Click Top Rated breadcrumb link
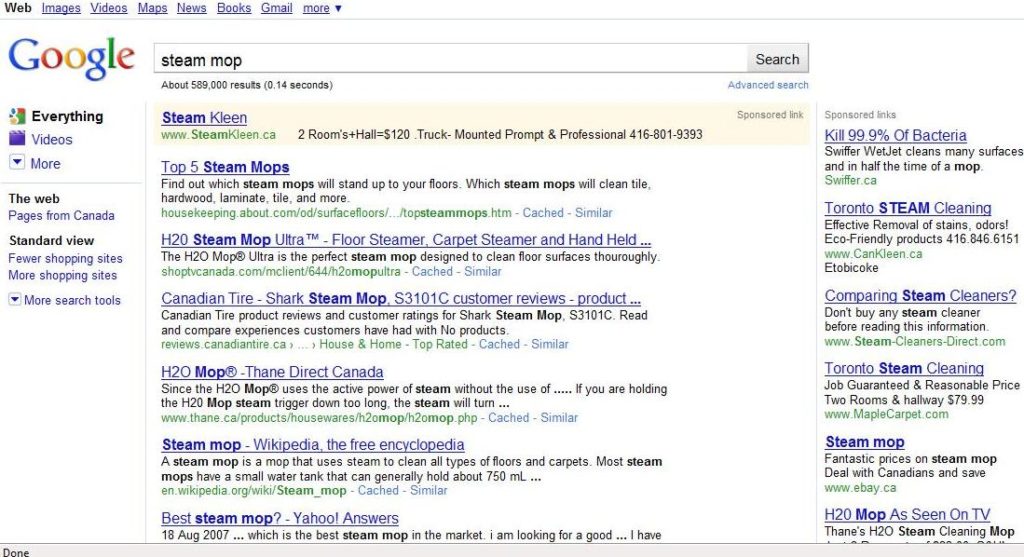Viewport: 1024px width, 557px height. click(x=440, y=344)
